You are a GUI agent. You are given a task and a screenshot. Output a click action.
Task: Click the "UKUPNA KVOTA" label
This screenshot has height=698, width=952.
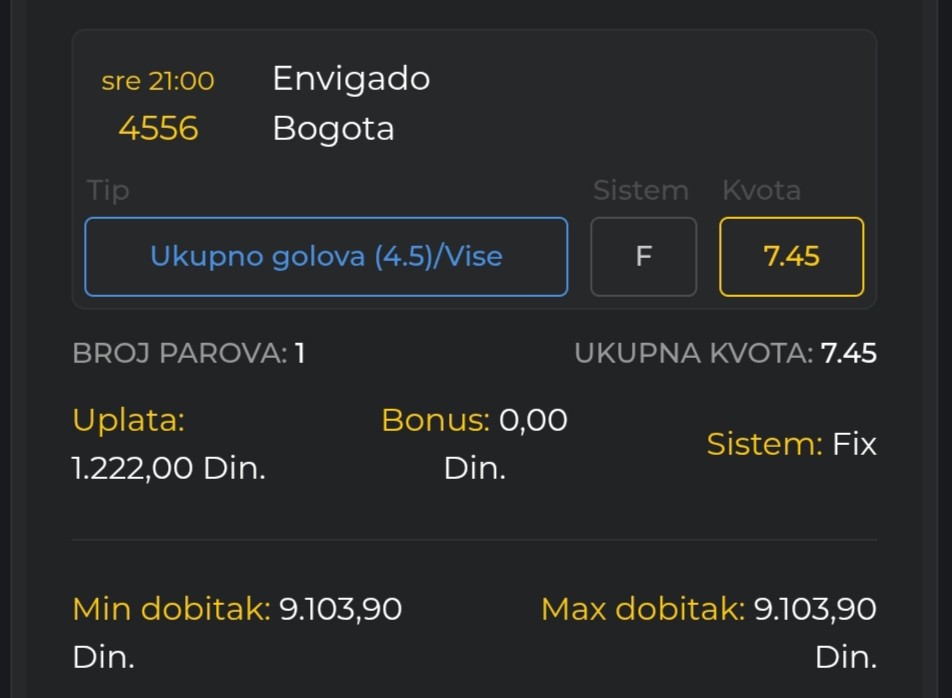693,353
